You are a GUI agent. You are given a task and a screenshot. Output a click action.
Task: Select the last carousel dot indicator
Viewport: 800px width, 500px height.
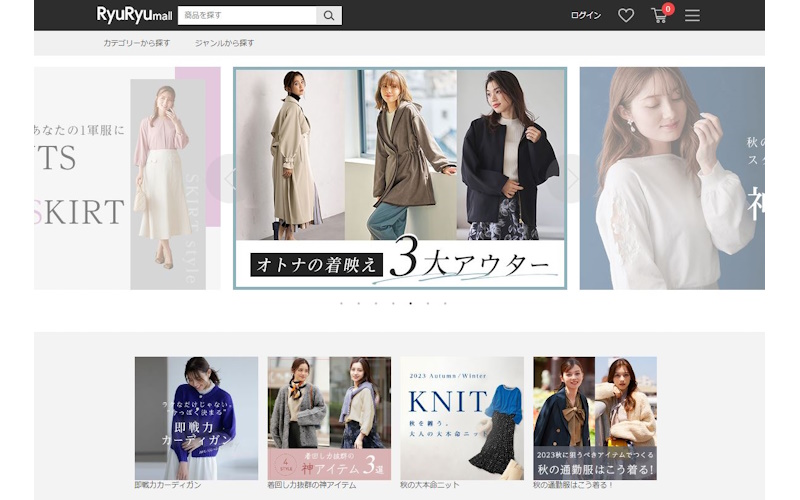(445, 303)
